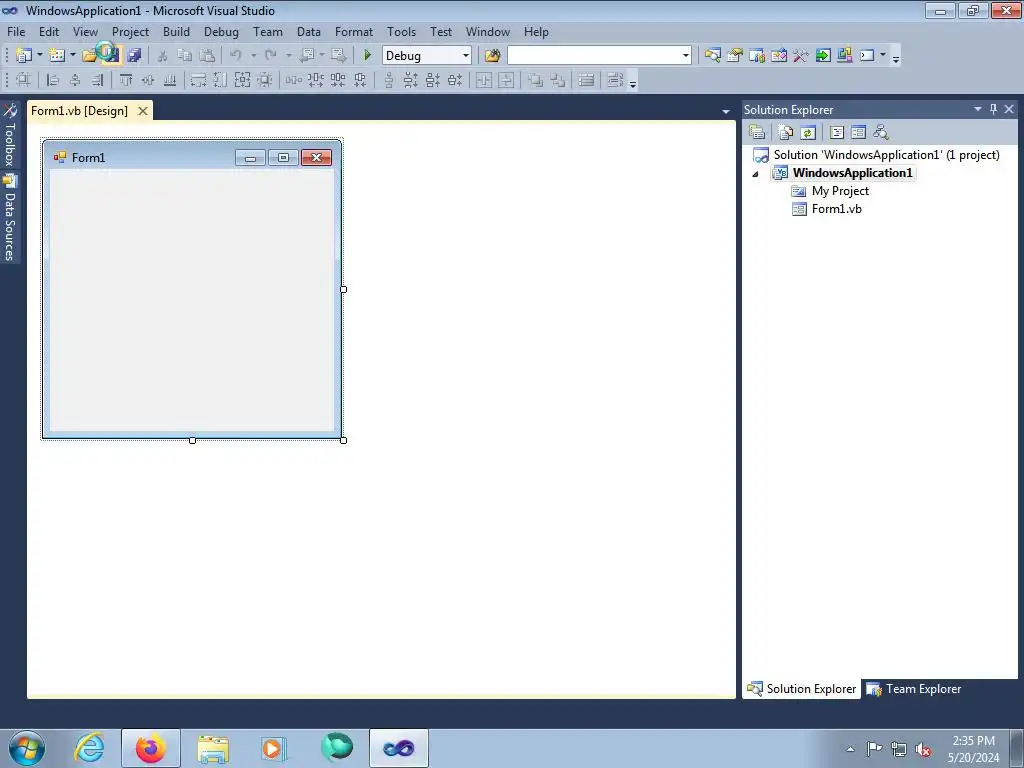The image size is (1024, 768).
Task: Open the Format menu
Action: [353, 31]
